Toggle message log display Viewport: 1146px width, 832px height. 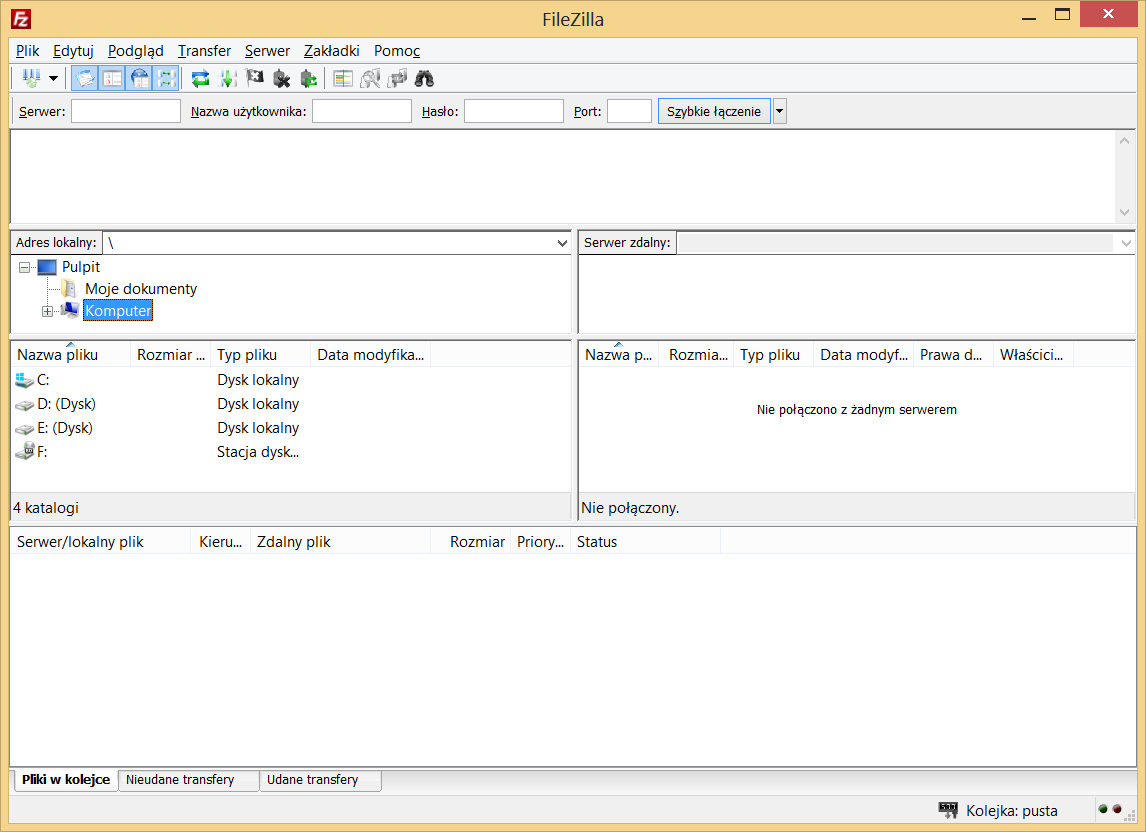pyautogui.click(x=85, y=78)
